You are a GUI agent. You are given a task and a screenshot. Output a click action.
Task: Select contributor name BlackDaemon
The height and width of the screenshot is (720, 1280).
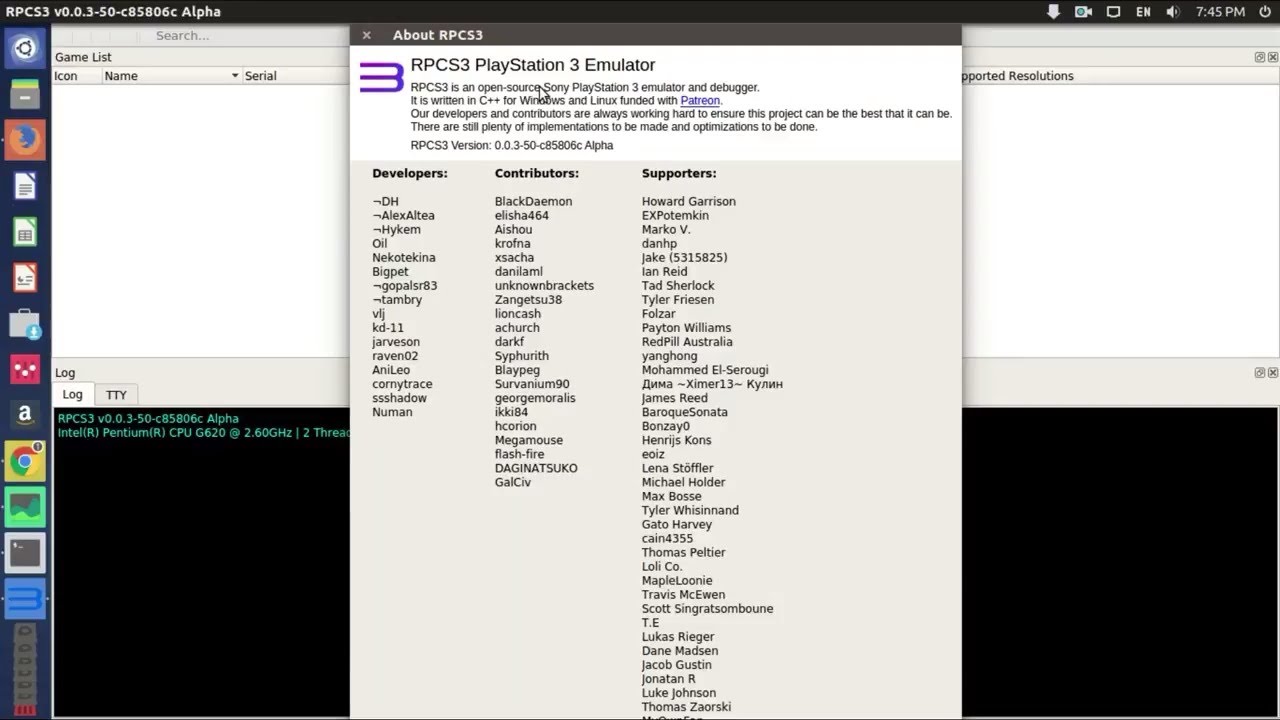coord(534,202)
